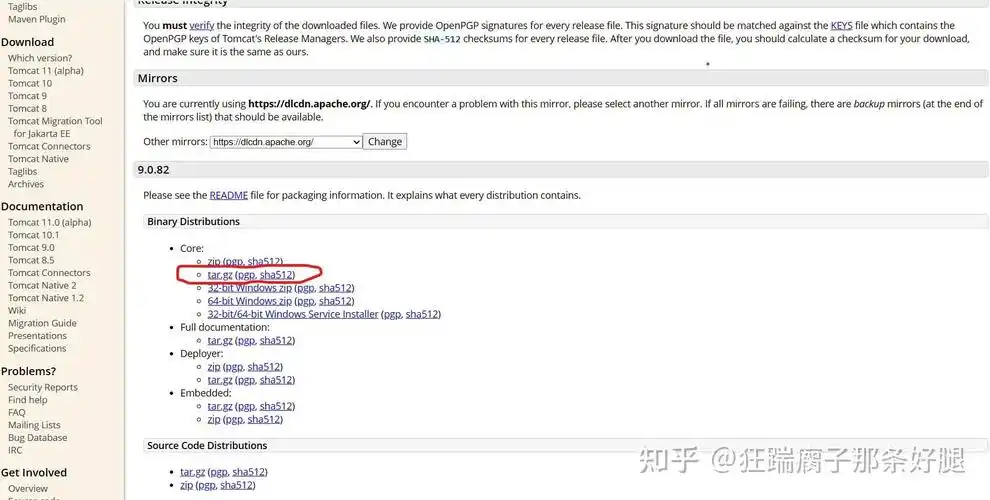
Task: Open Tomcat Connectors under Documentation section
Action: click(49, 273)
